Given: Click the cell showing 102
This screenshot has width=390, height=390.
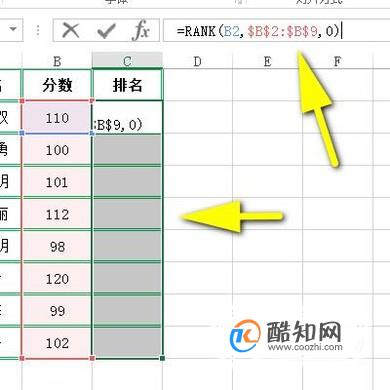Looking at the screenshot, I should (x=57, y=343).
